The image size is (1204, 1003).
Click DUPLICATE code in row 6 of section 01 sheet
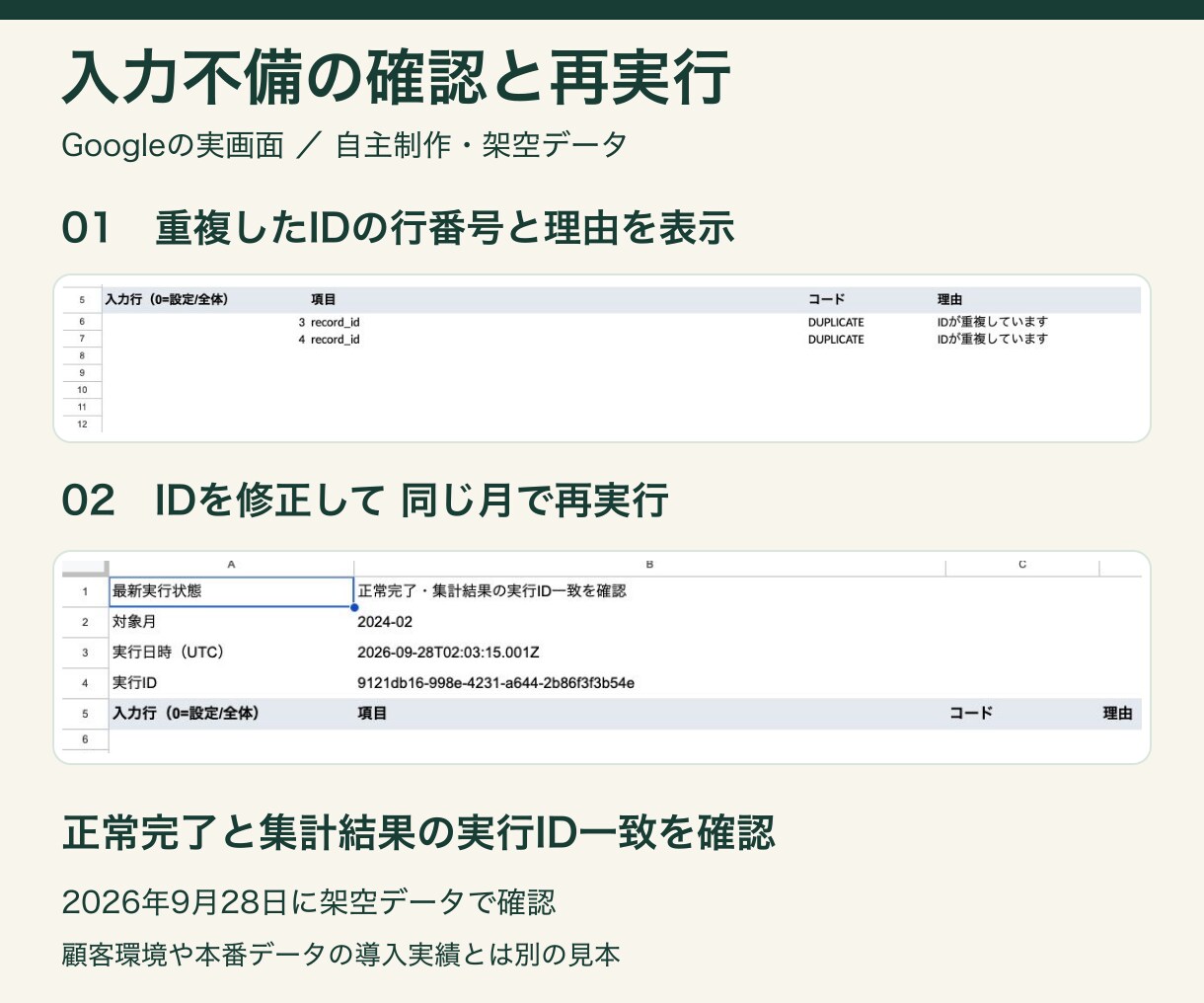point(836,322)
